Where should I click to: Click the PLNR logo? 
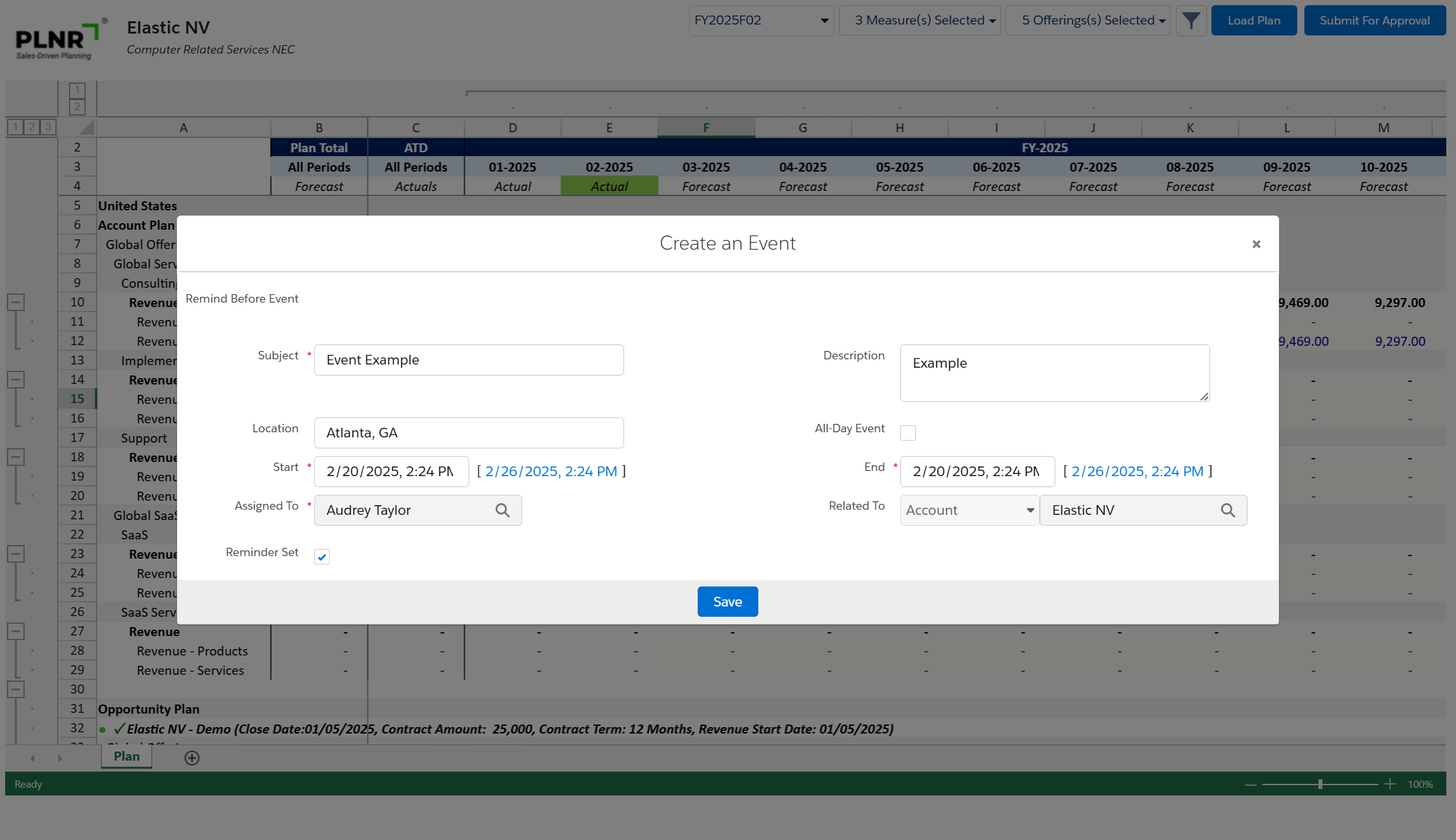[x=58, y=40]
